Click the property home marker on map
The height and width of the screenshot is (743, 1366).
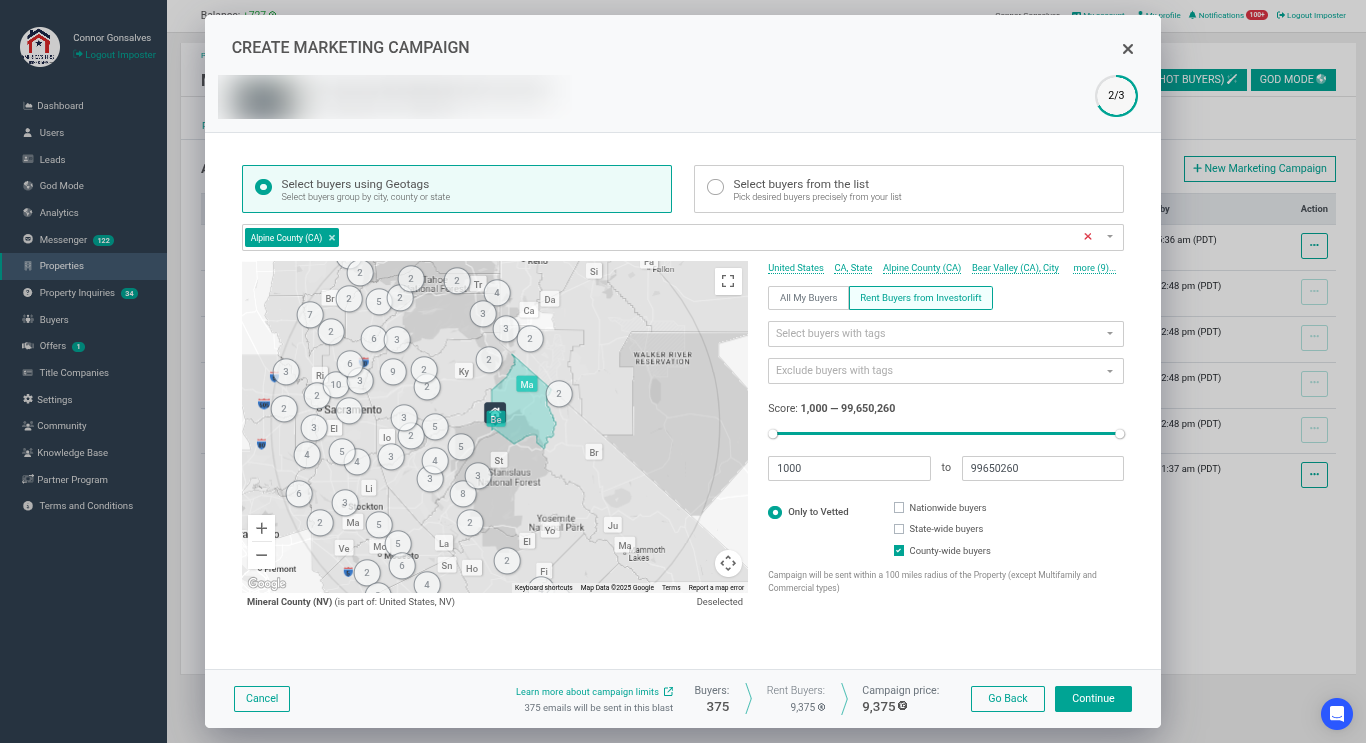[x=495, y=412]
